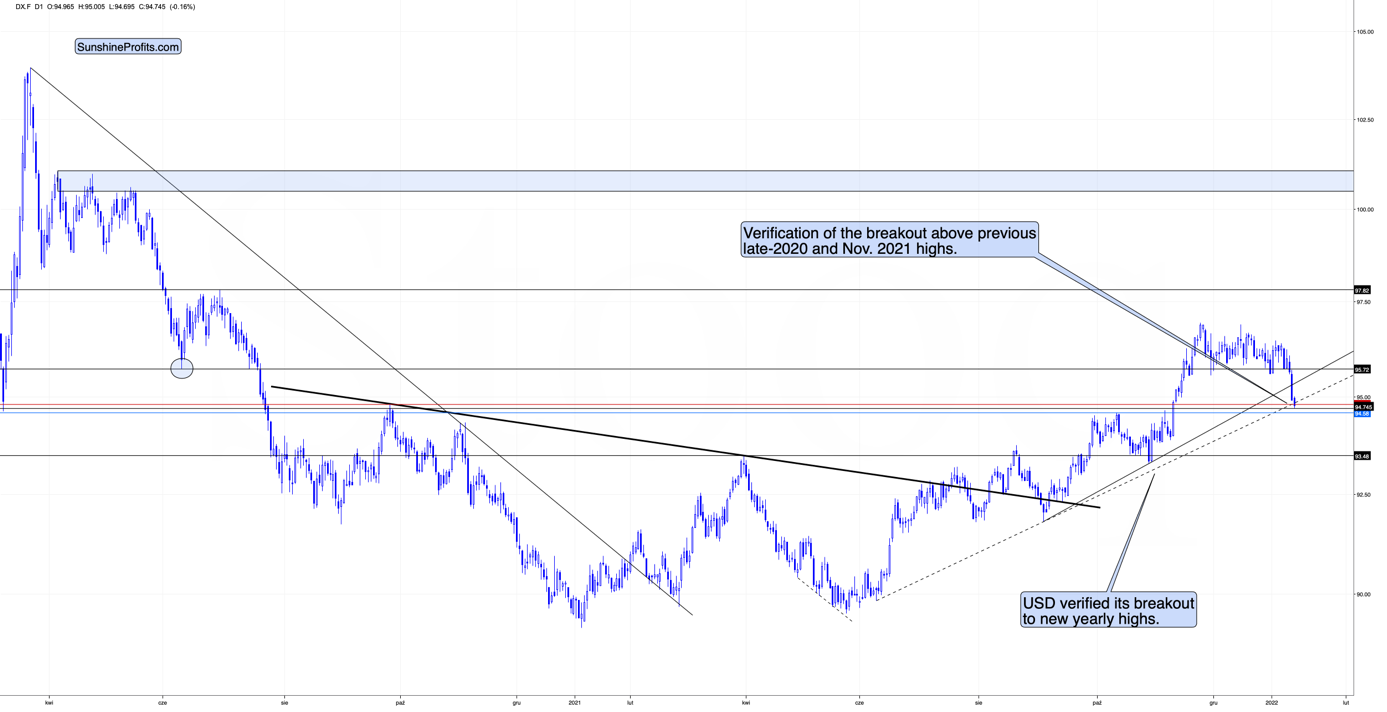Click the blue 94.58 price tag
1387x712 pixels.
(1362, 414)
